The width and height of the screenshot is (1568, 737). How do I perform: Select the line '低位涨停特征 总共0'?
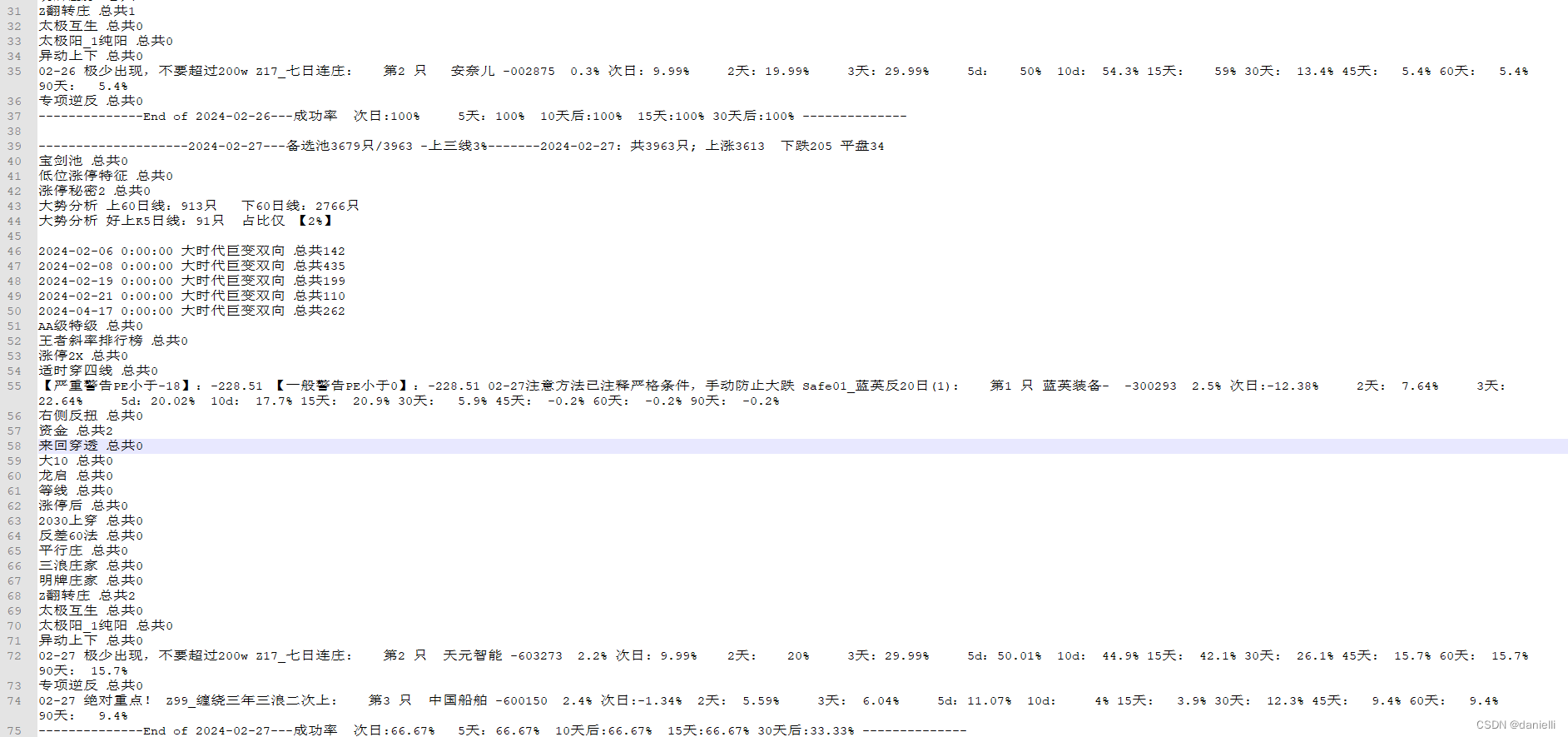click(x=106, y=176)
